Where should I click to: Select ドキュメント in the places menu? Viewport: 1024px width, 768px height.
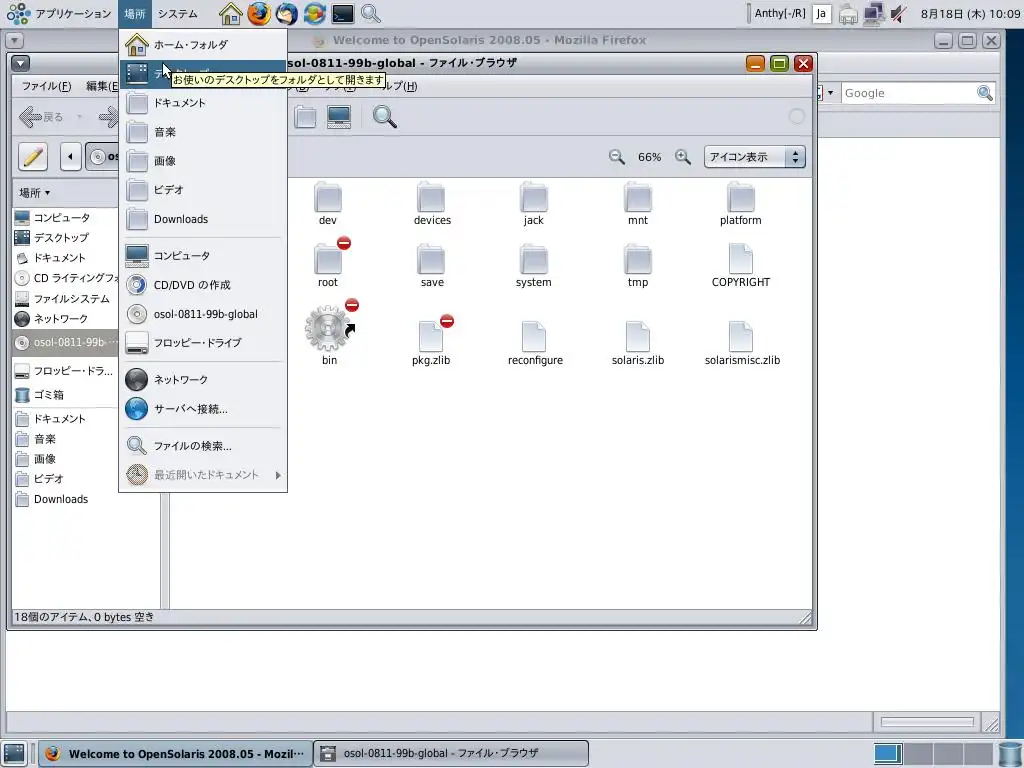[203, 103]
